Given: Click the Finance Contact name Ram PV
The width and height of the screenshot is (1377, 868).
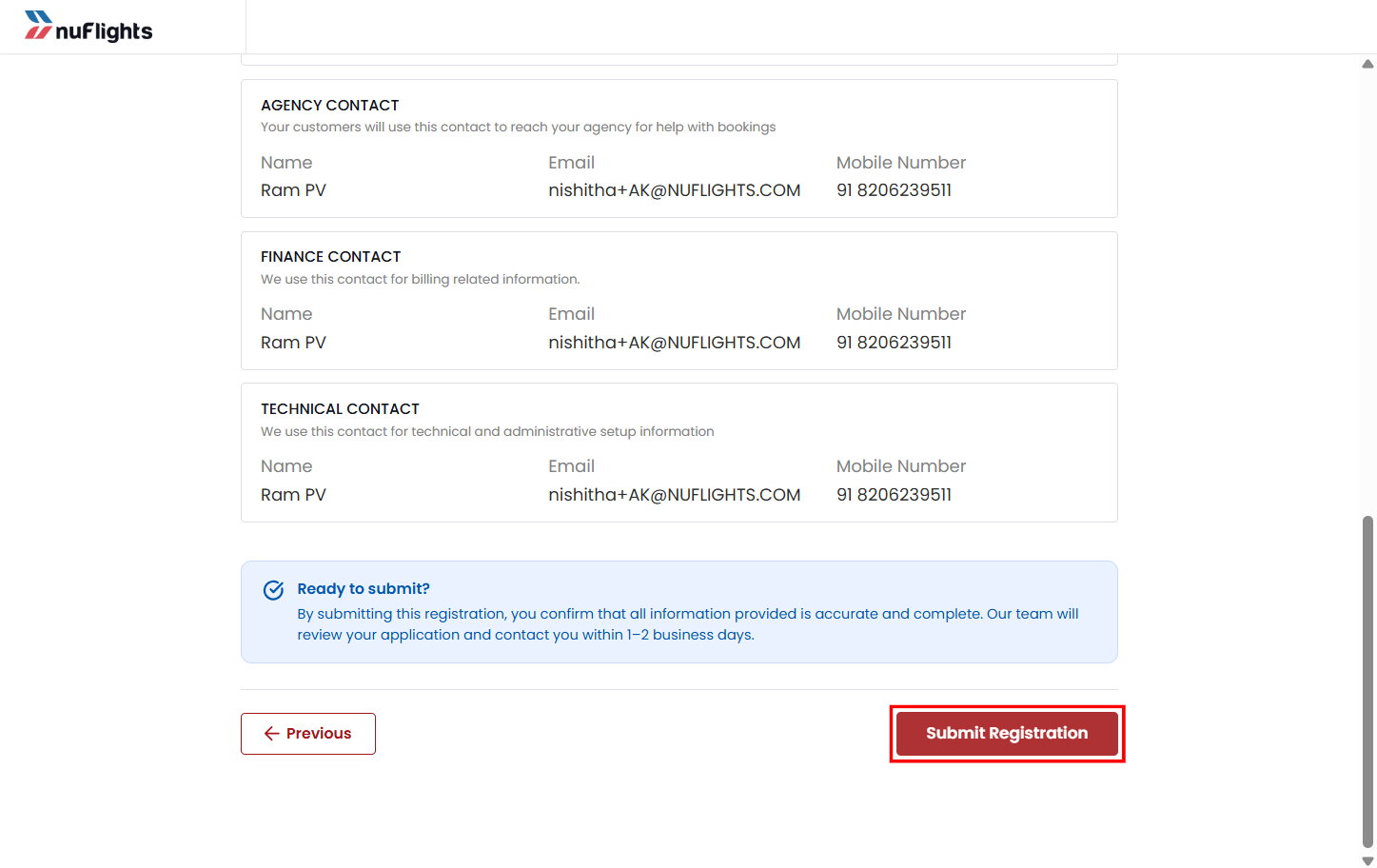Looking at the screenshot, I should click(x=293, y=343).
